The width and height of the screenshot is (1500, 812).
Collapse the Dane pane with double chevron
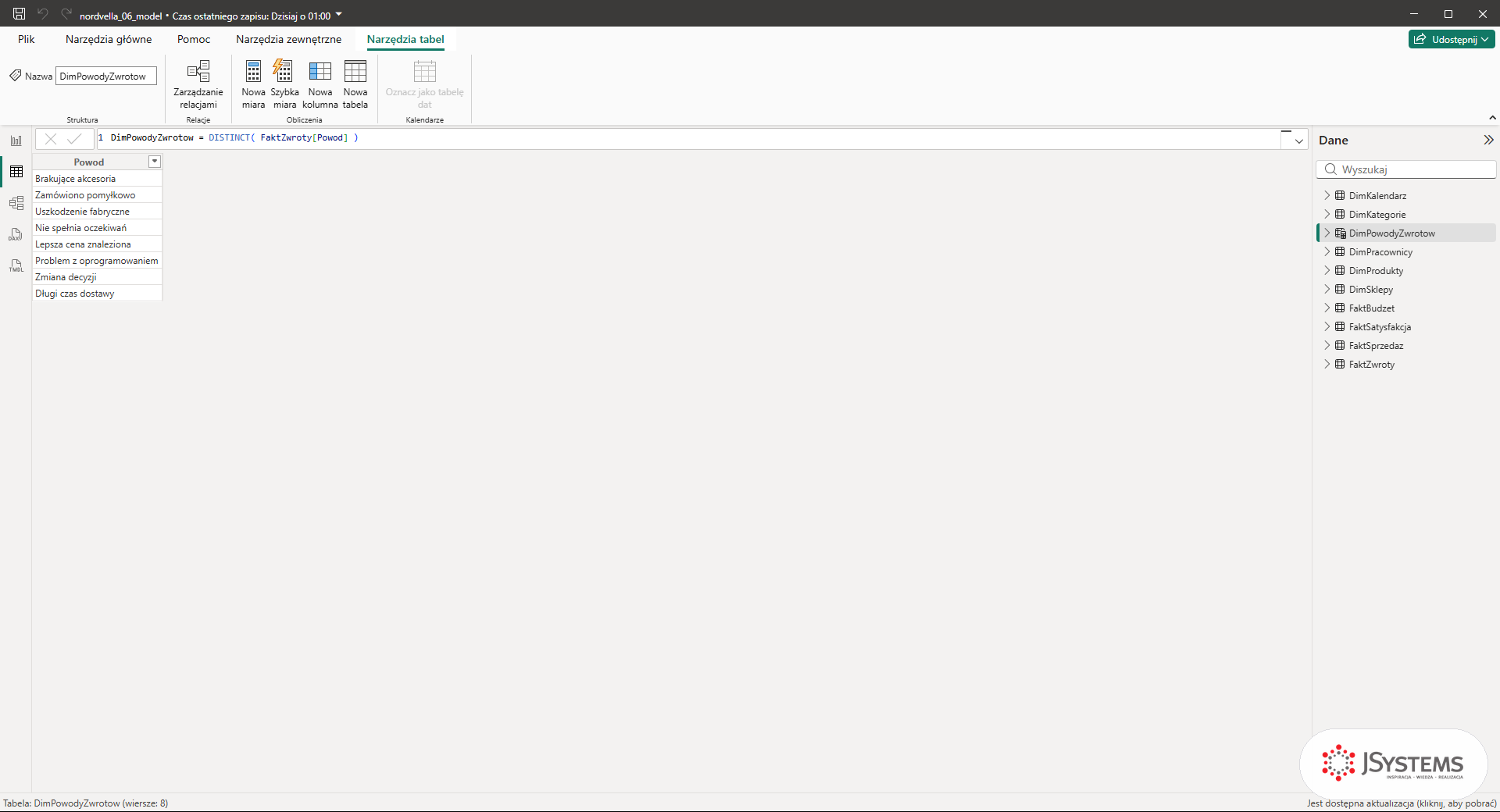pyautogui.click(x=1488, y=140)
